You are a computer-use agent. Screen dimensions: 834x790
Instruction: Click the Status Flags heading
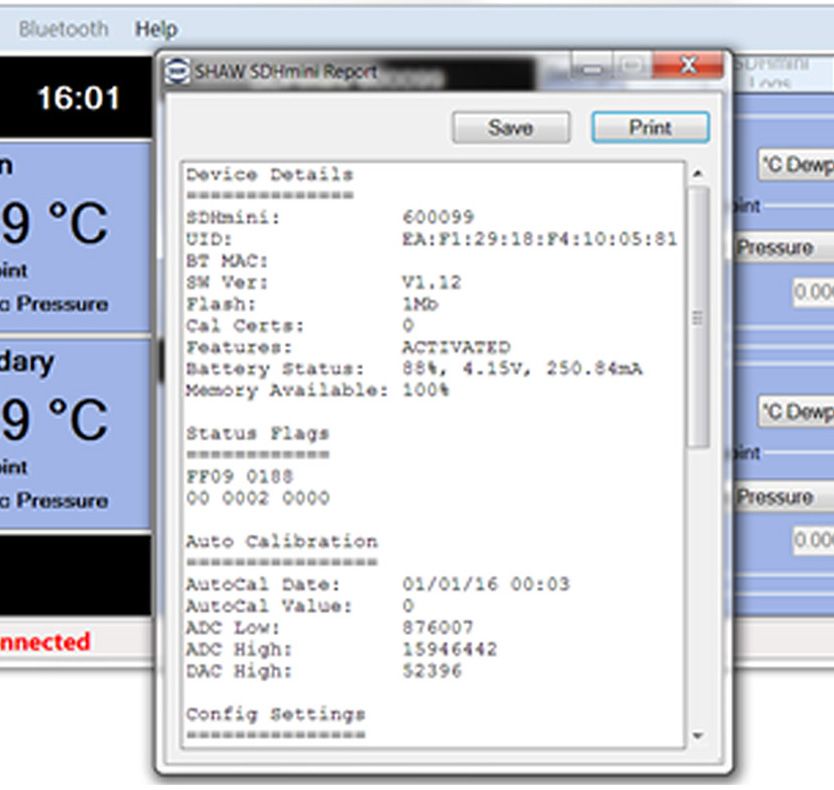click(257, 433)
